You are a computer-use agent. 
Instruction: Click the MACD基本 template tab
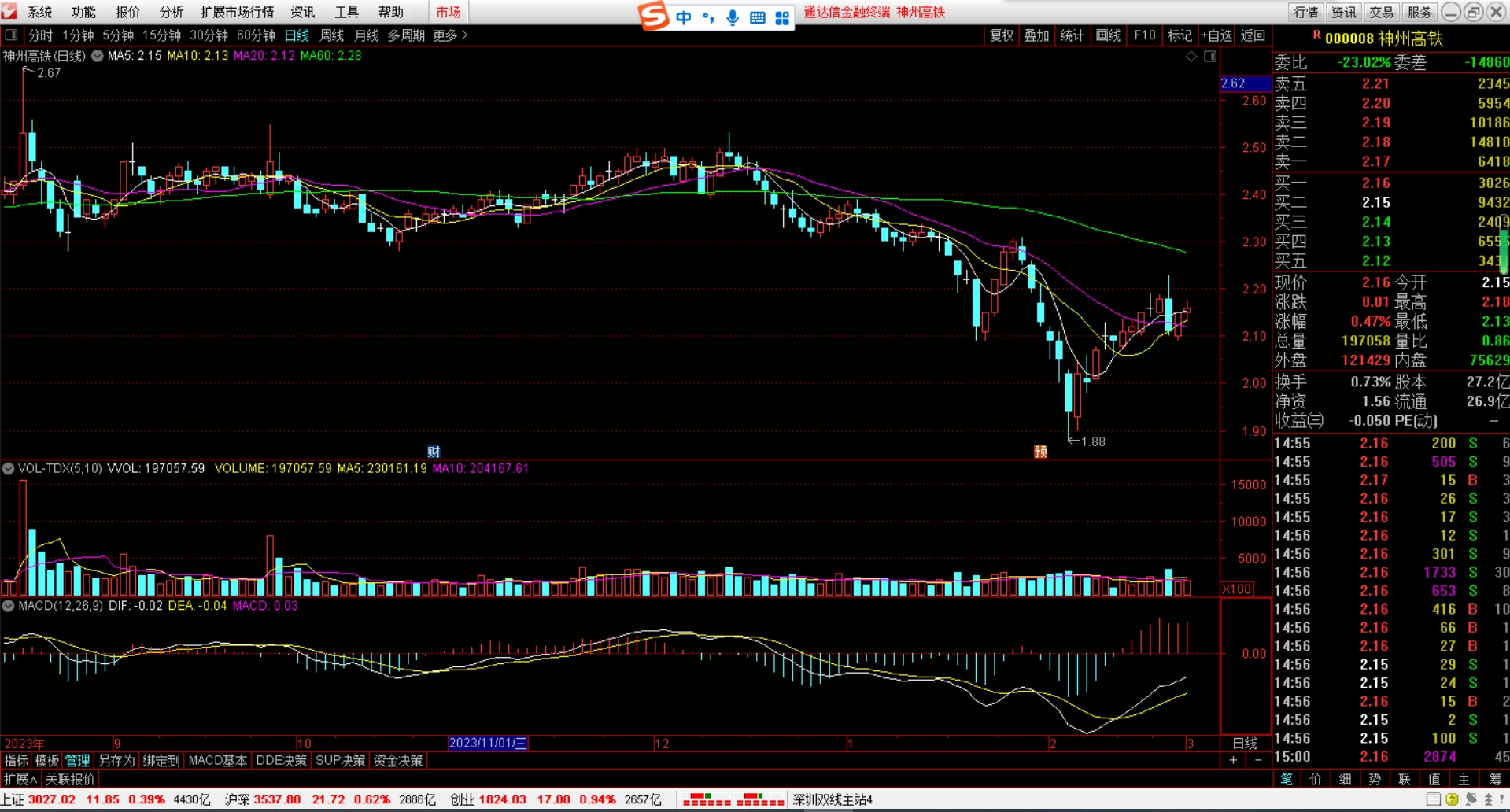tap(218, 761)
